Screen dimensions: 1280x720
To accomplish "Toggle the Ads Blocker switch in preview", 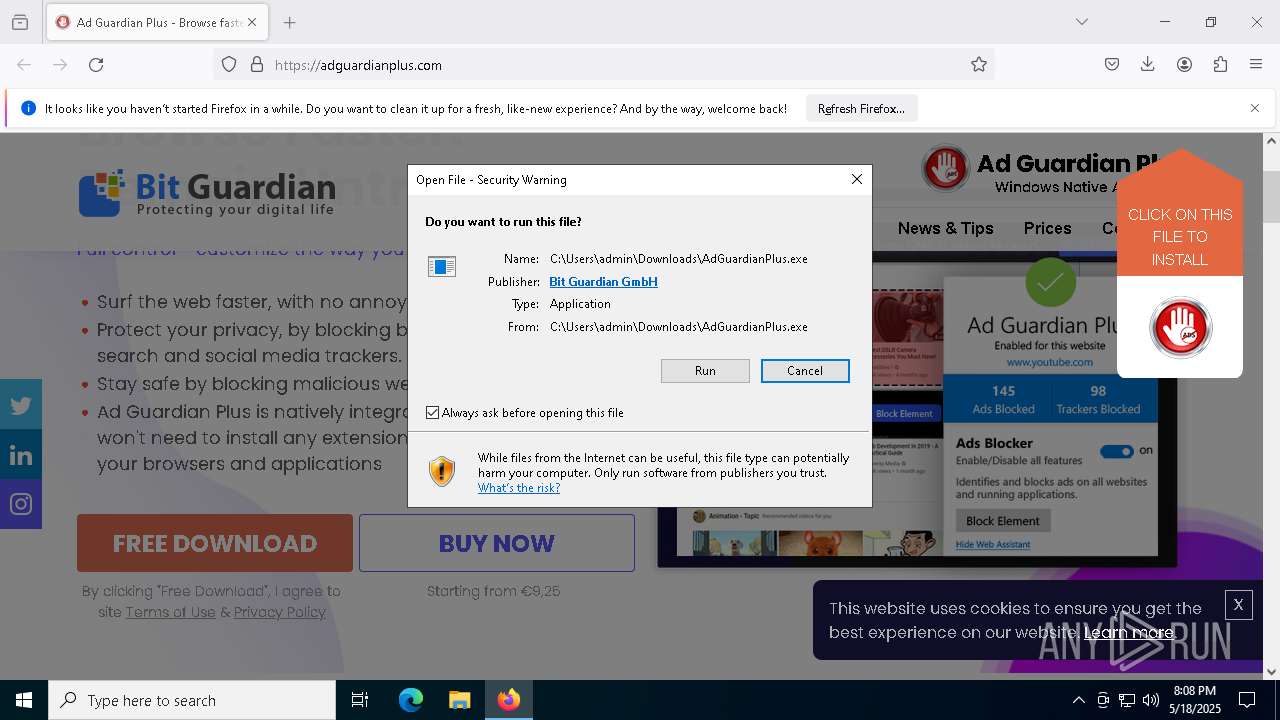I will 1117,451.
